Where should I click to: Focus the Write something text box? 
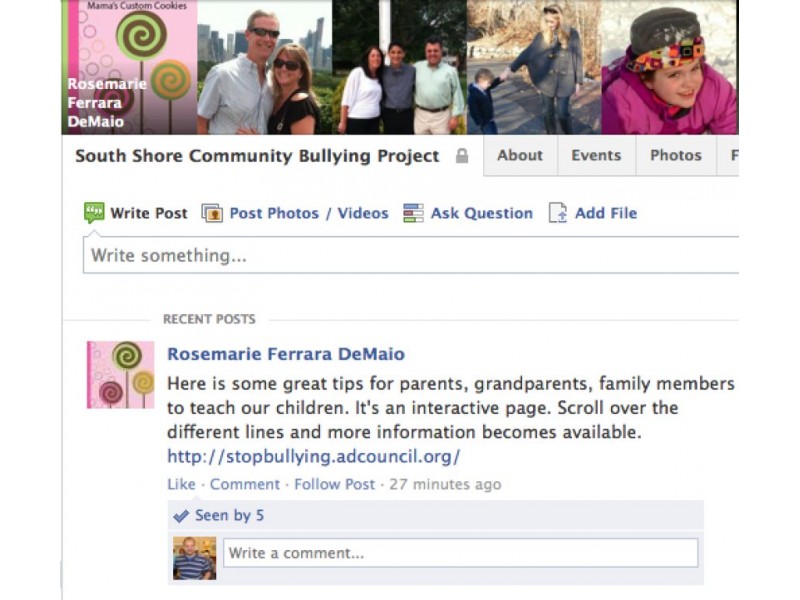411,255
